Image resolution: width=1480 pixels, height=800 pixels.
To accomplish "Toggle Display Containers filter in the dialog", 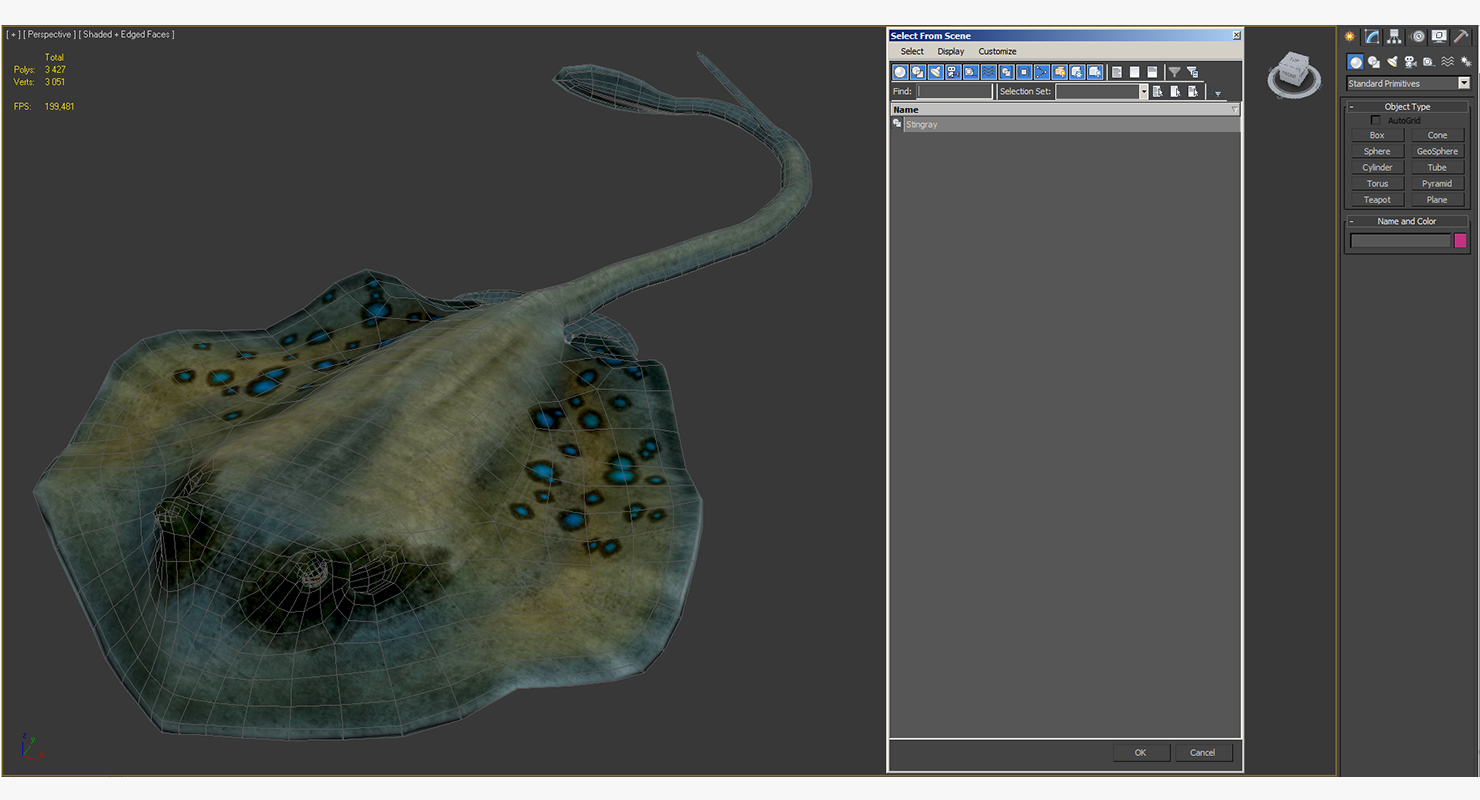I will pos(1060,72).
